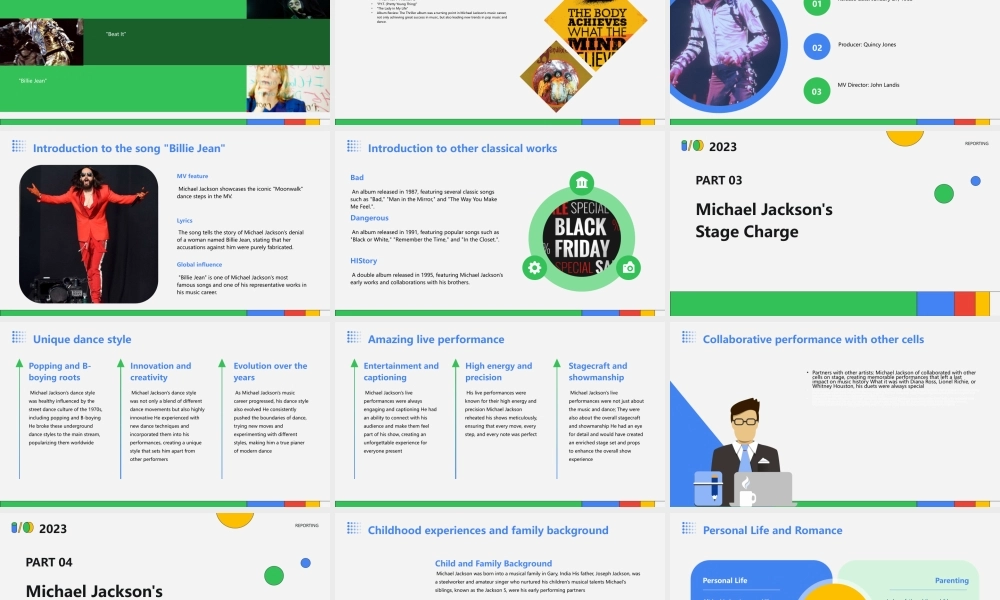1000x600 pixels.
Task: Click 'Stagecraft and showmanship' column title
Action: click(x=598, y=372)
